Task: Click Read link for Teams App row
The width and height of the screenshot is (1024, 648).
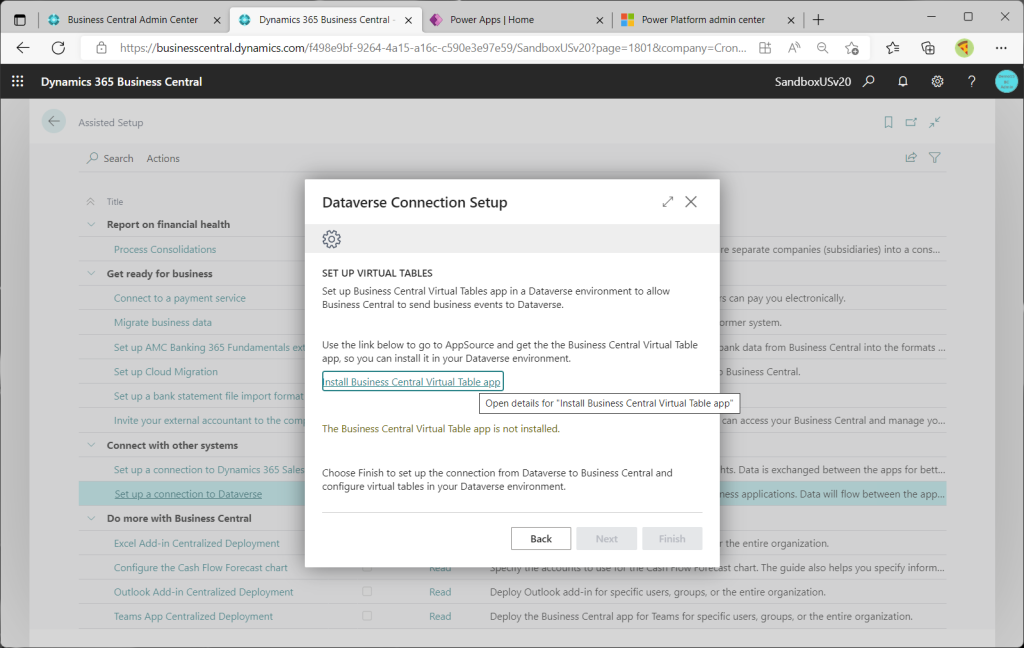Action: pos(440,616)
